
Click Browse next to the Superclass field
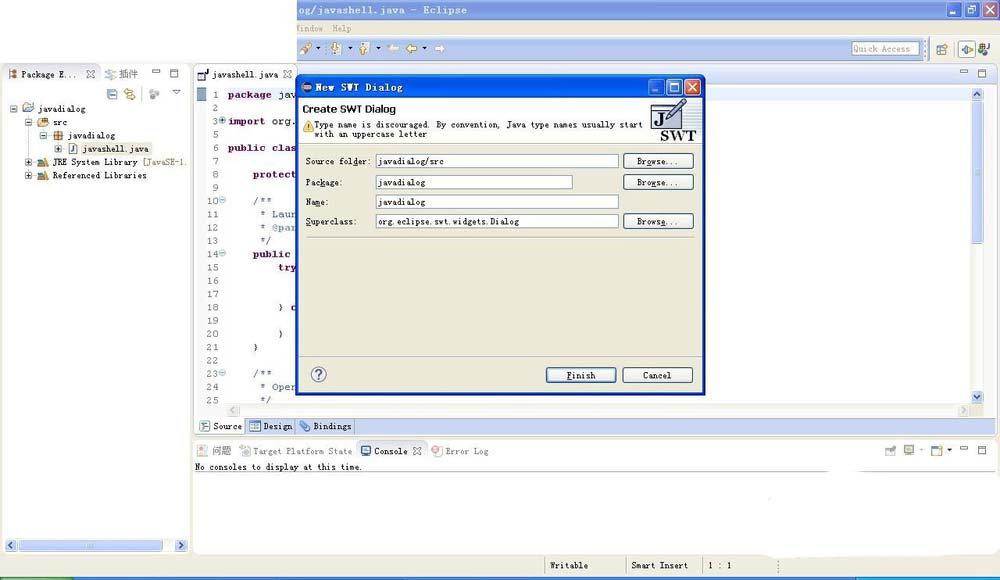click(x=657, y=221)
